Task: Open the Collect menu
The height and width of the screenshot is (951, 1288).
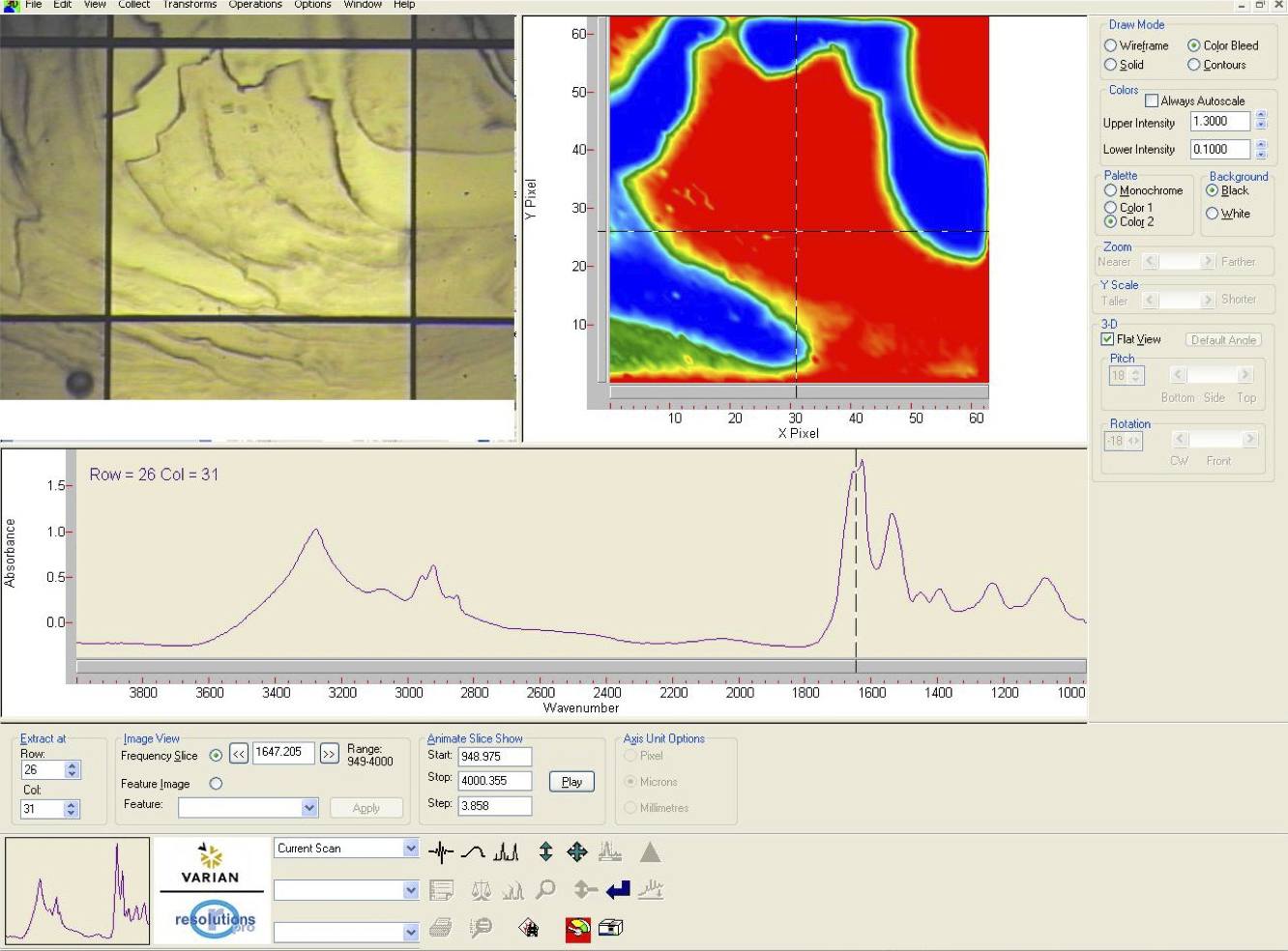Action: pyautogui.click(x=134, y=5)
